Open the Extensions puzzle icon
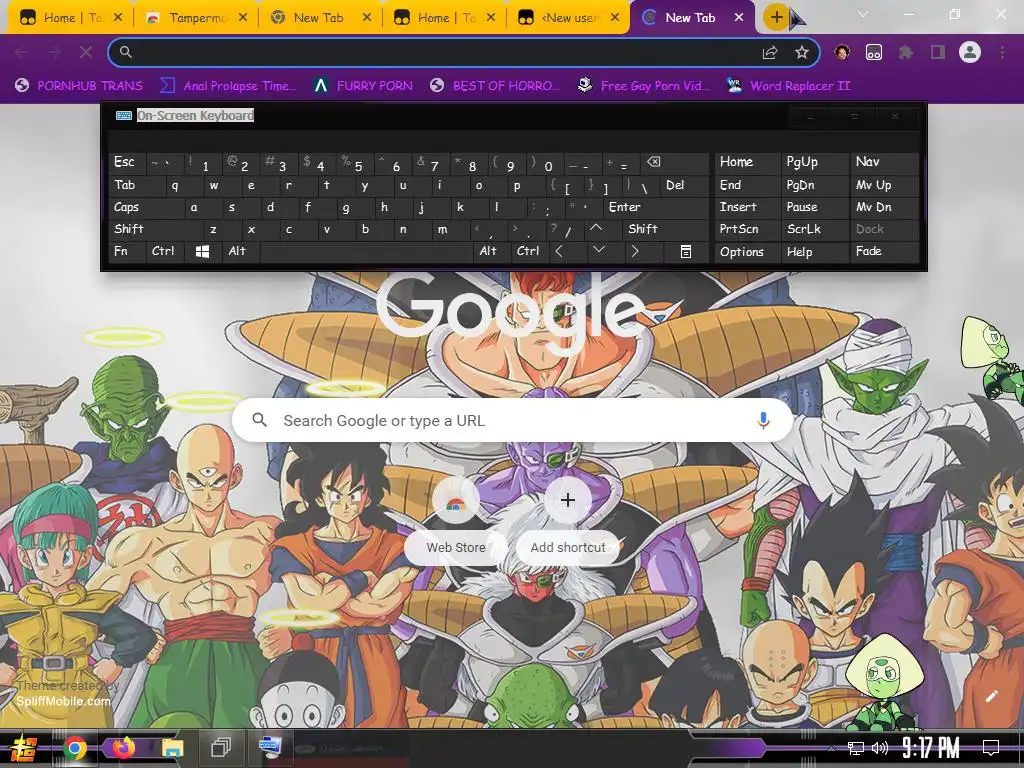 [906, 52]
